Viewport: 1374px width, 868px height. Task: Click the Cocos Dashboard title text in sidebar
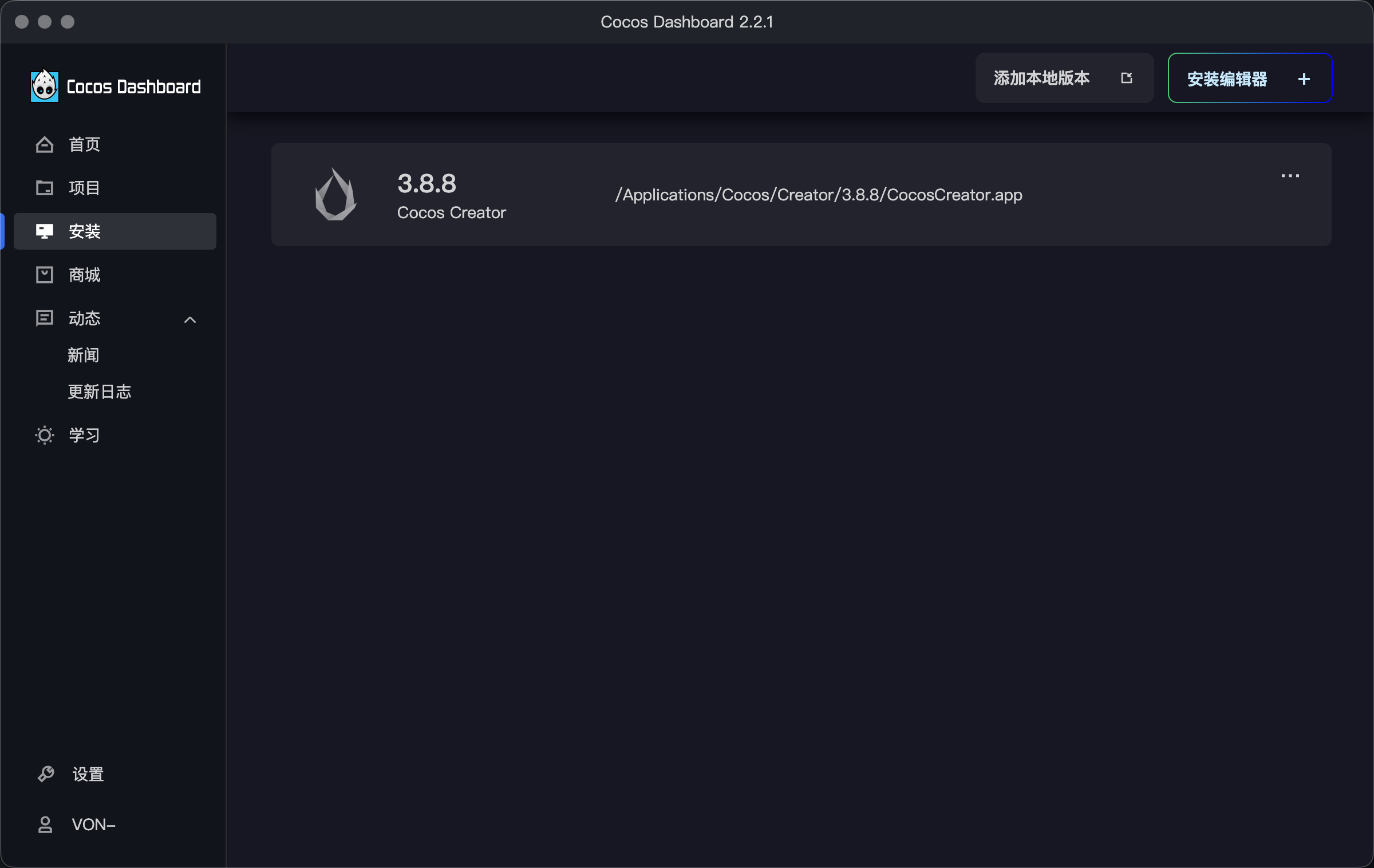coord(134,87)
